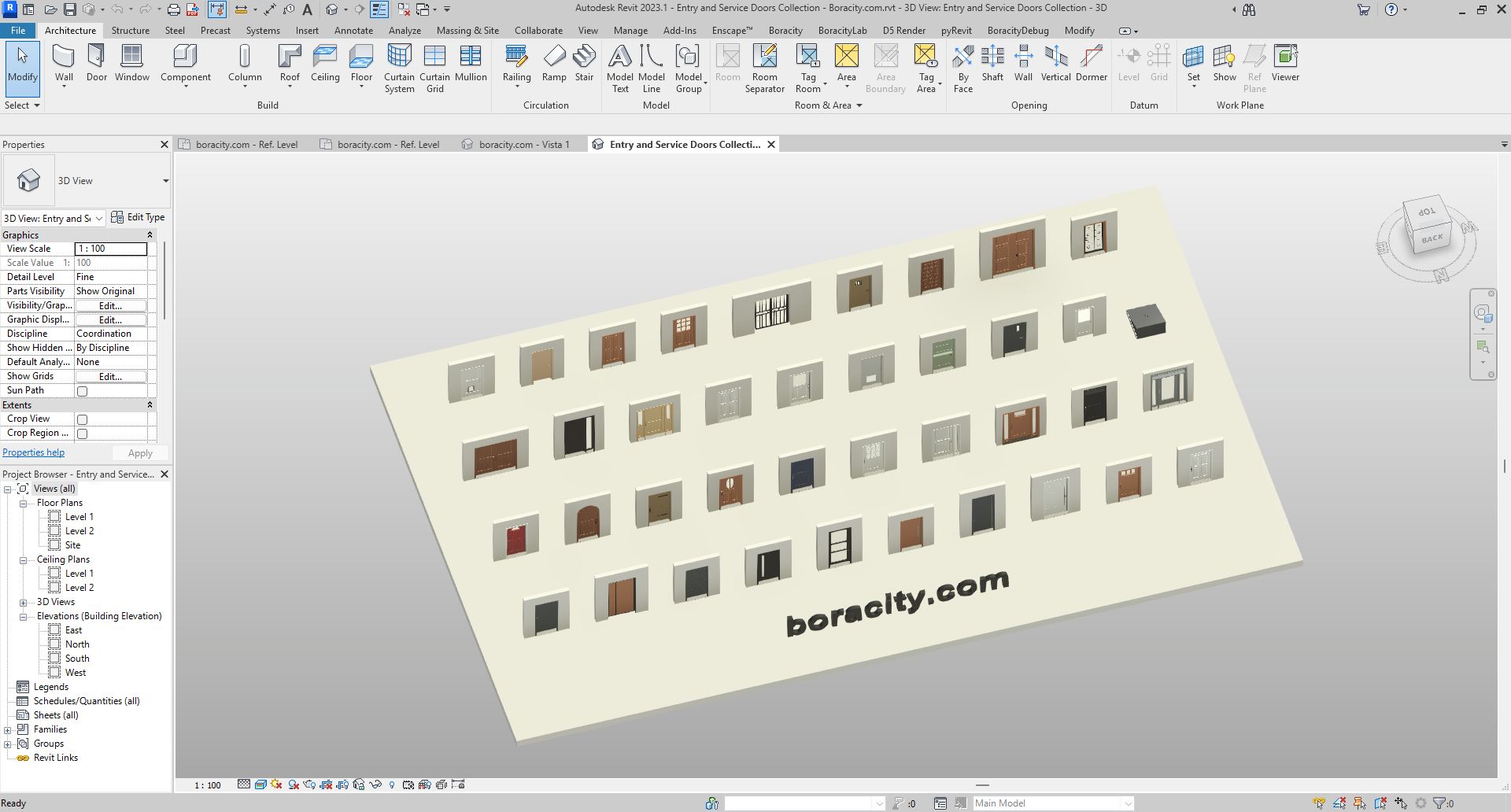
Task: Select the Stair tool
Action: point(584,64)
